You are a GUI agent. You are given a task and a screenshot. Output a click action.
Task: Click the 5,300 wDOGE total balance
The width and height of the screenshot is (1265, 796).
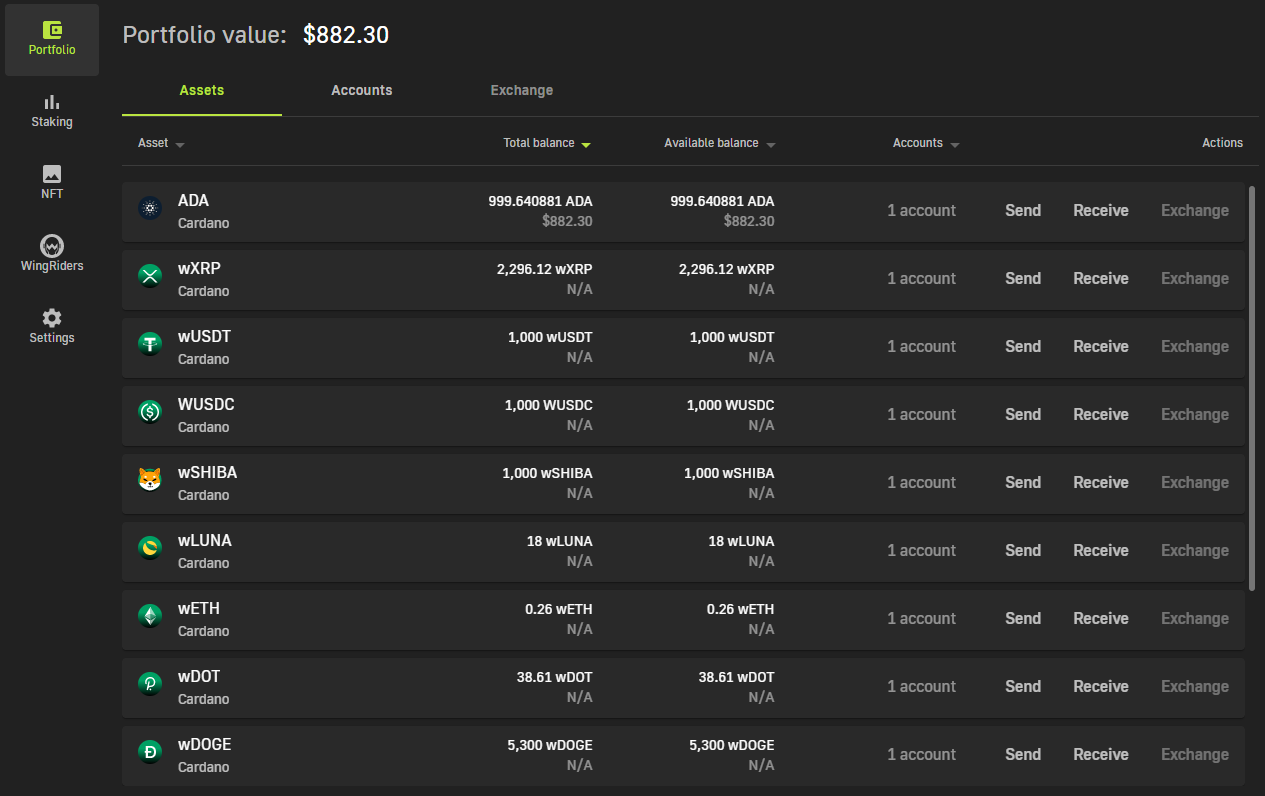click(x=550, y=745)
